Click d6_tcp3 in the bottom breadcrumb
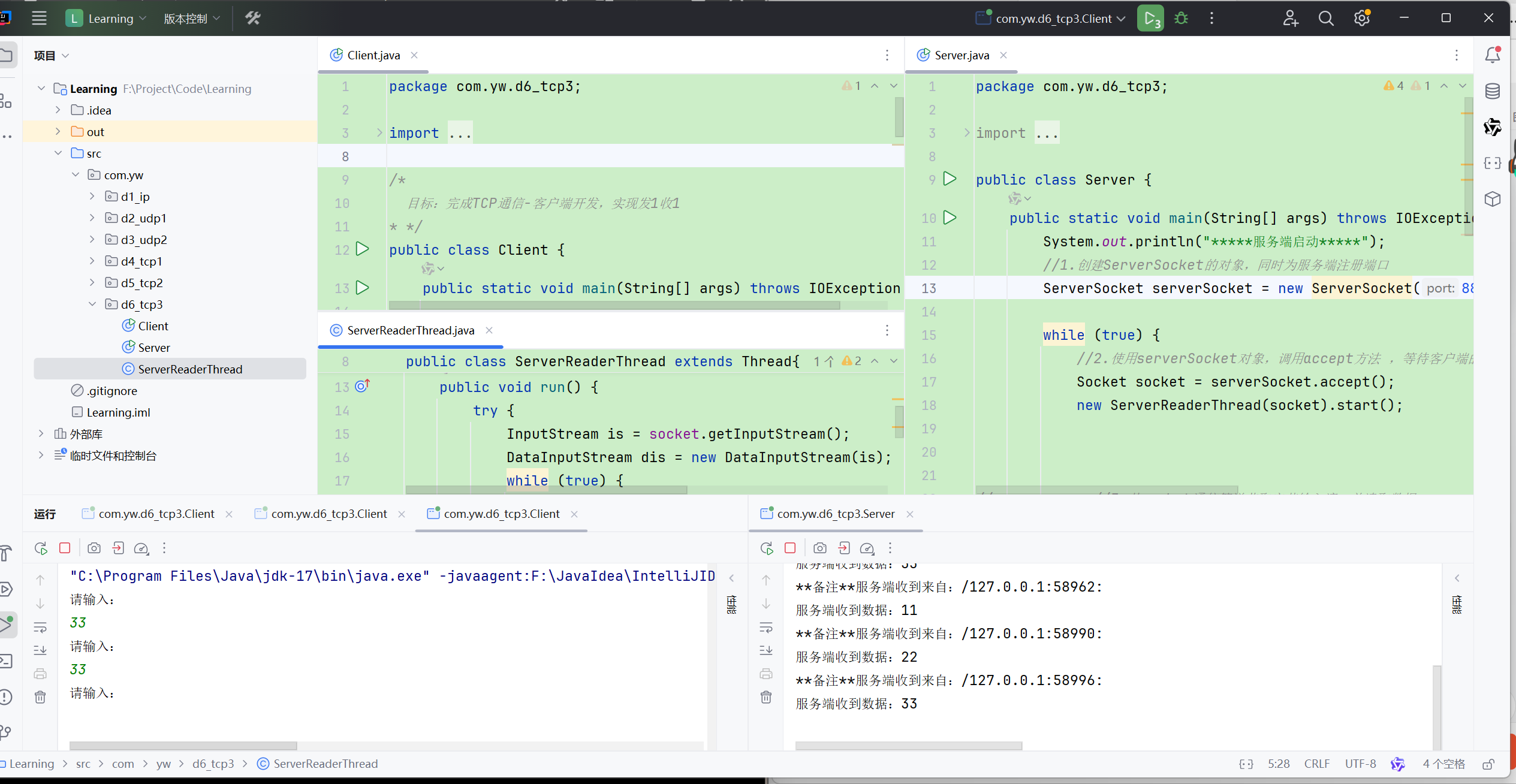This screenshot has width=1516, height=784. pos(213,764)
